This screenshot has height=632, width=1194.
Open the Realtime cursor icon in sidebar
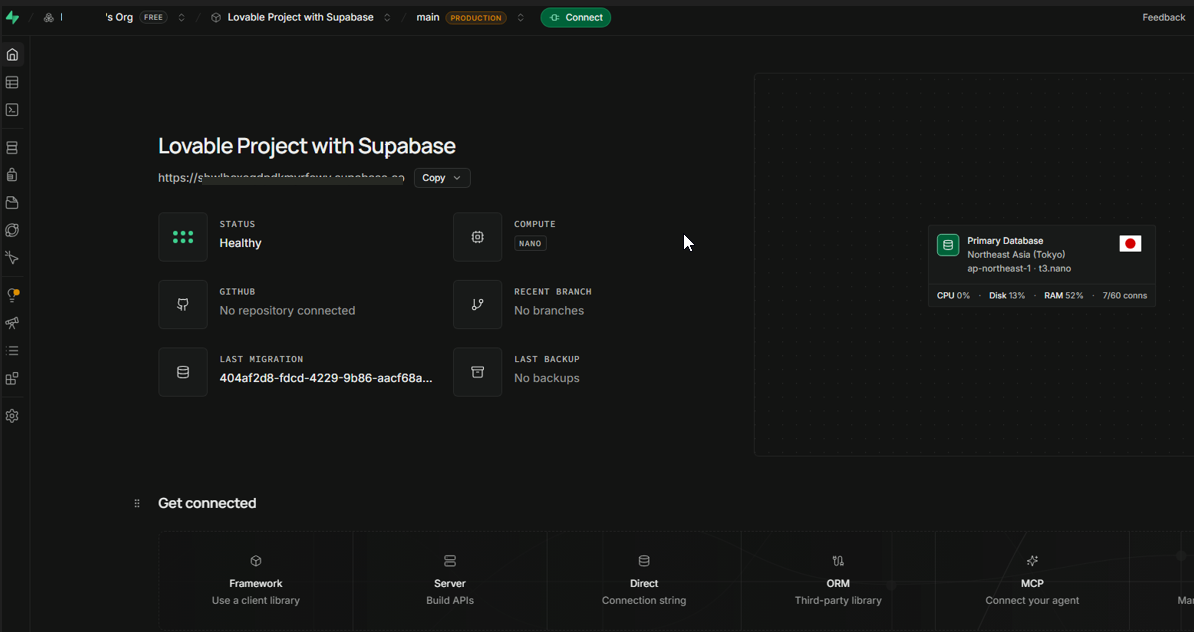click(x=12, y=257)
